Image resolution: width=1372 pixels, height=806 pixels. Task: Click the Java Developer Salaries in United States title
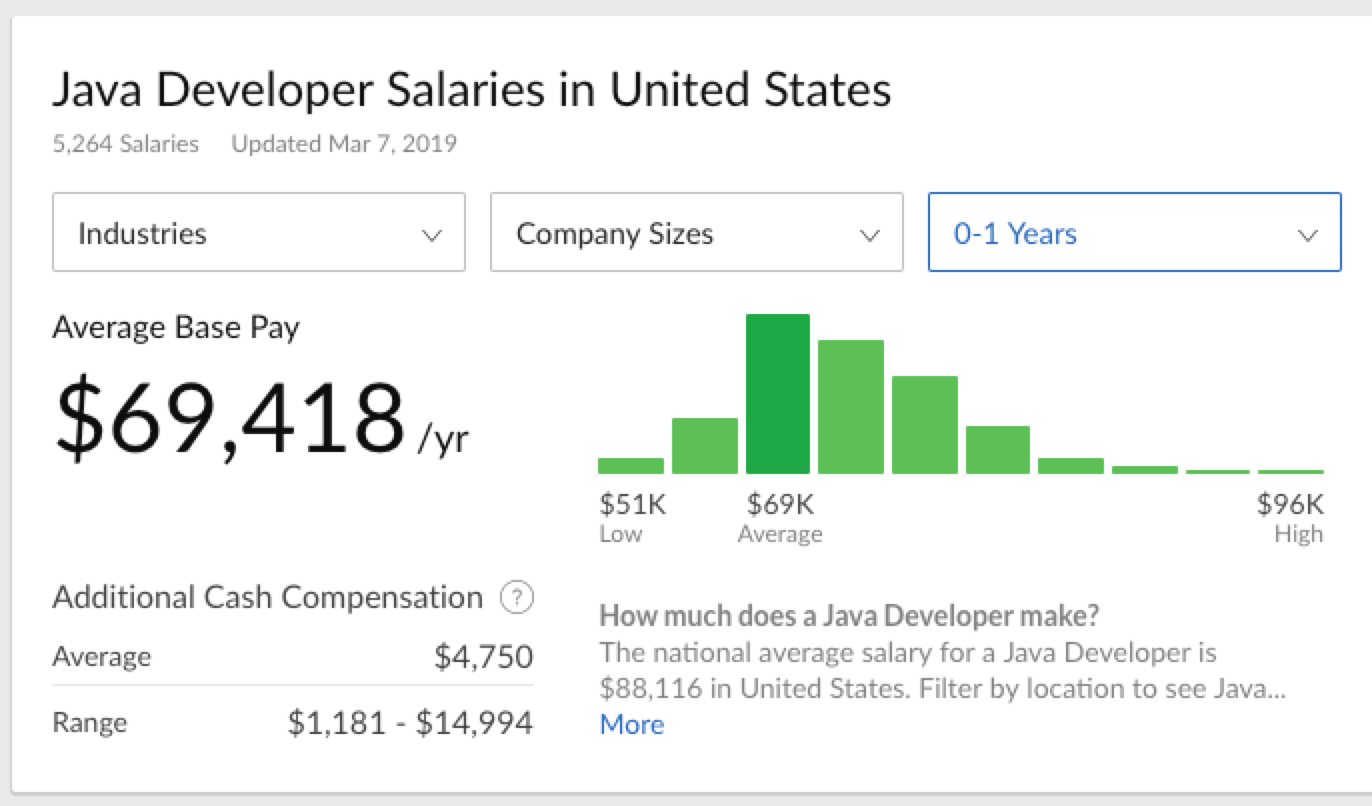[x=471, y=91]
